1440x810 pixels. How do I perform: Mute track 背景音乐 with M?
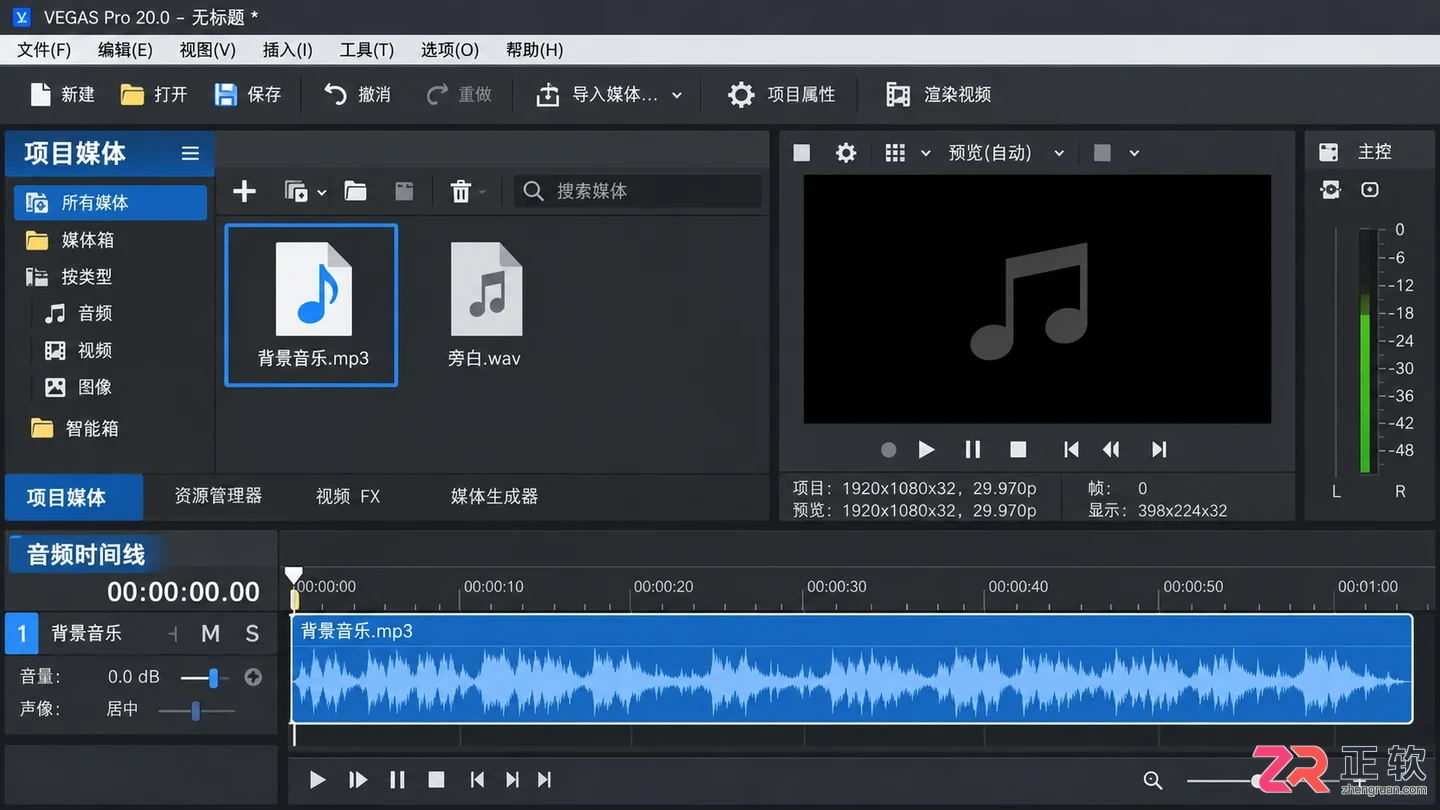210,633
